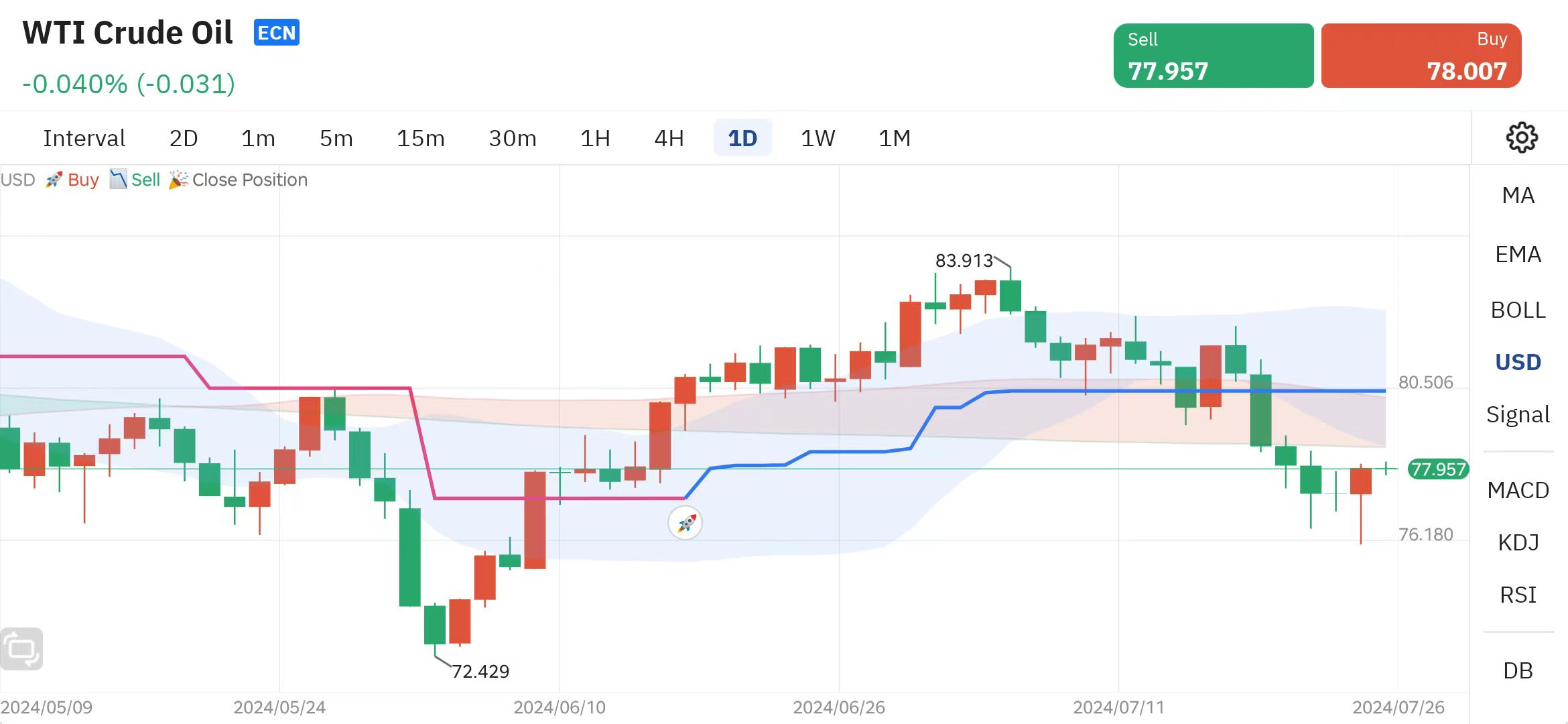Click the rocket order marker on the chart
This screenshot has width=1568, height=724.
(685, 524)
